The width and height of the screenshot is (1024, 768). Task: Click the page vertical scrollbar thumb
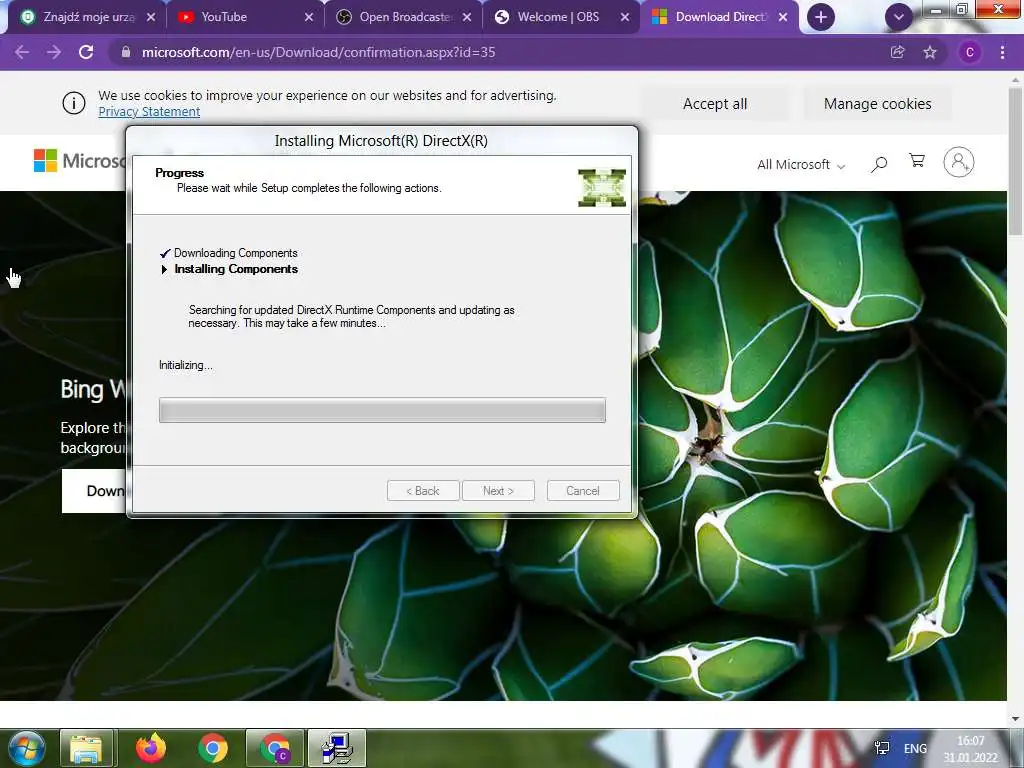pos(1015,160)
